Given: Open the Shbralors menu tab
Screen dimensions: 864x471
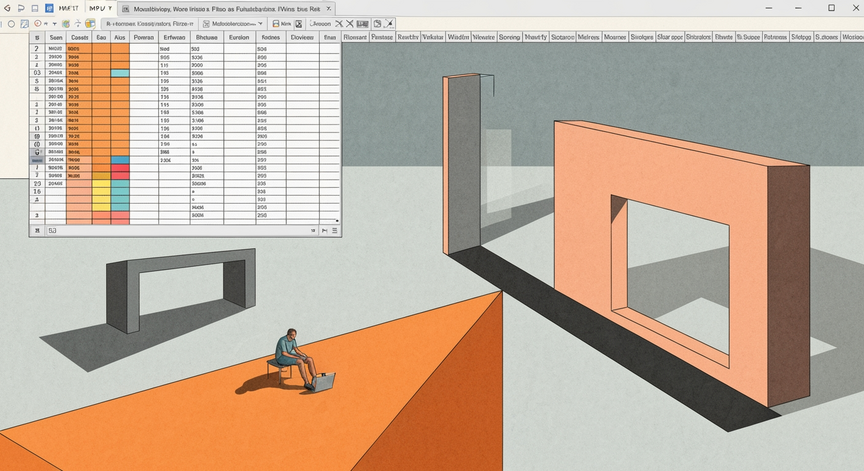Looking at the screenshot, I should click(x=698, y=37).
